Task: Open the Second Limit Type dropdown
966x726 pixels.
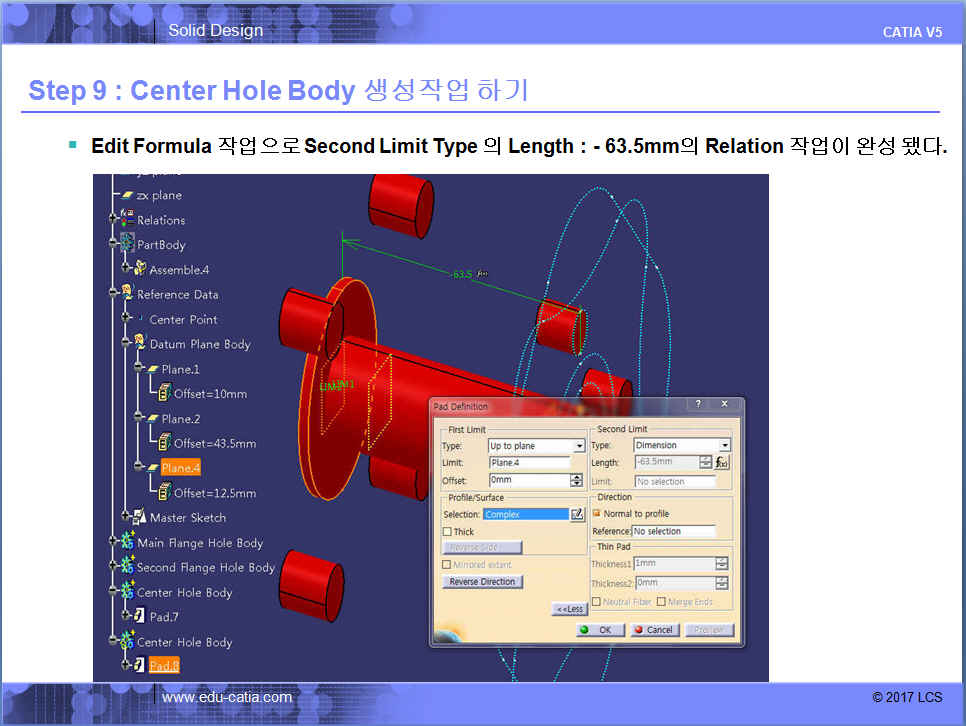Action: point(725,446)
